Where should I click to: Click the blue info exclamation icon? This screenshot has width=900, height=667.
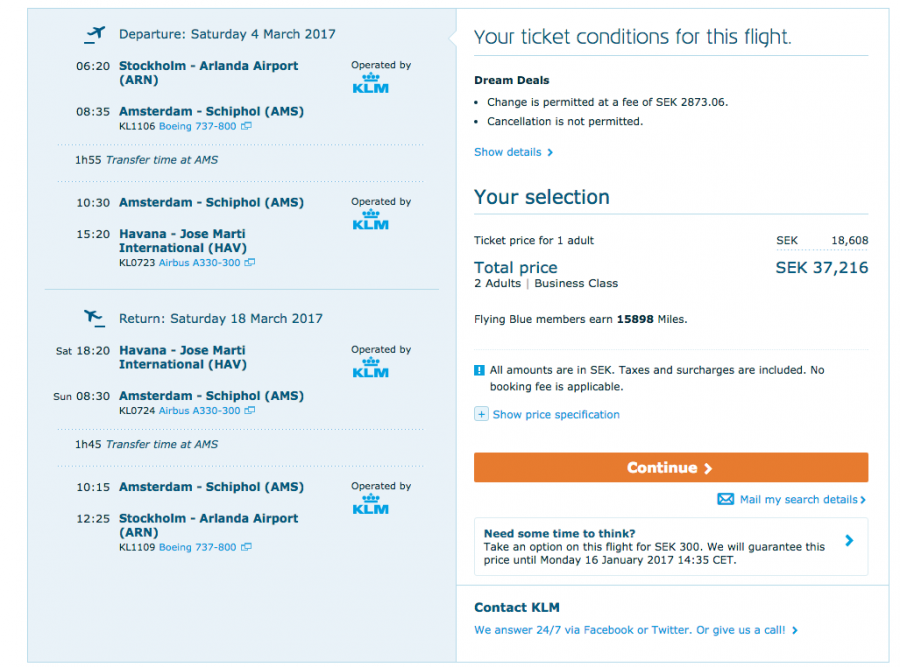tap(481, 371)
